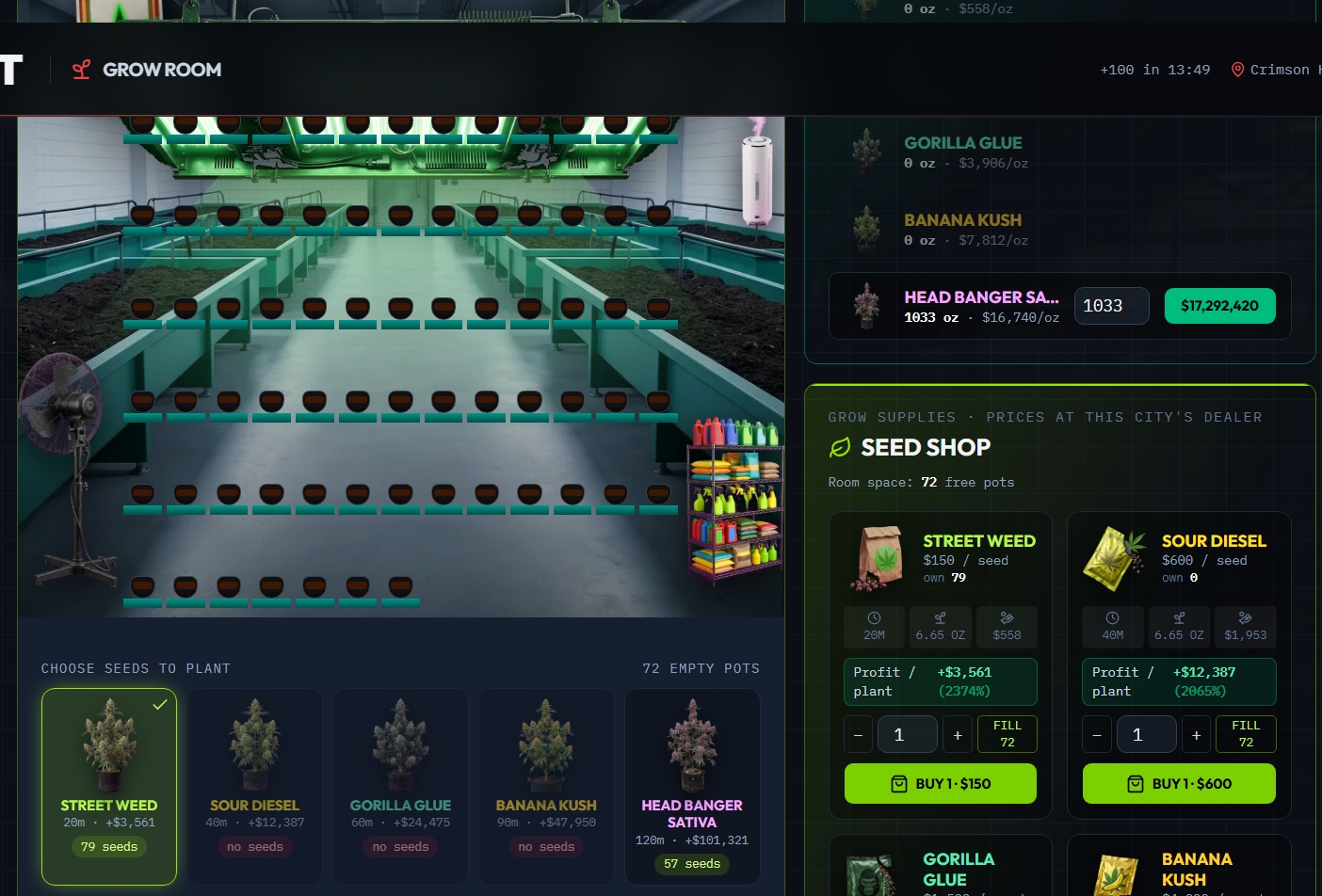
Task: Click the Buy 1 Sour Diesel button
Action: (x=1179, y=784)
